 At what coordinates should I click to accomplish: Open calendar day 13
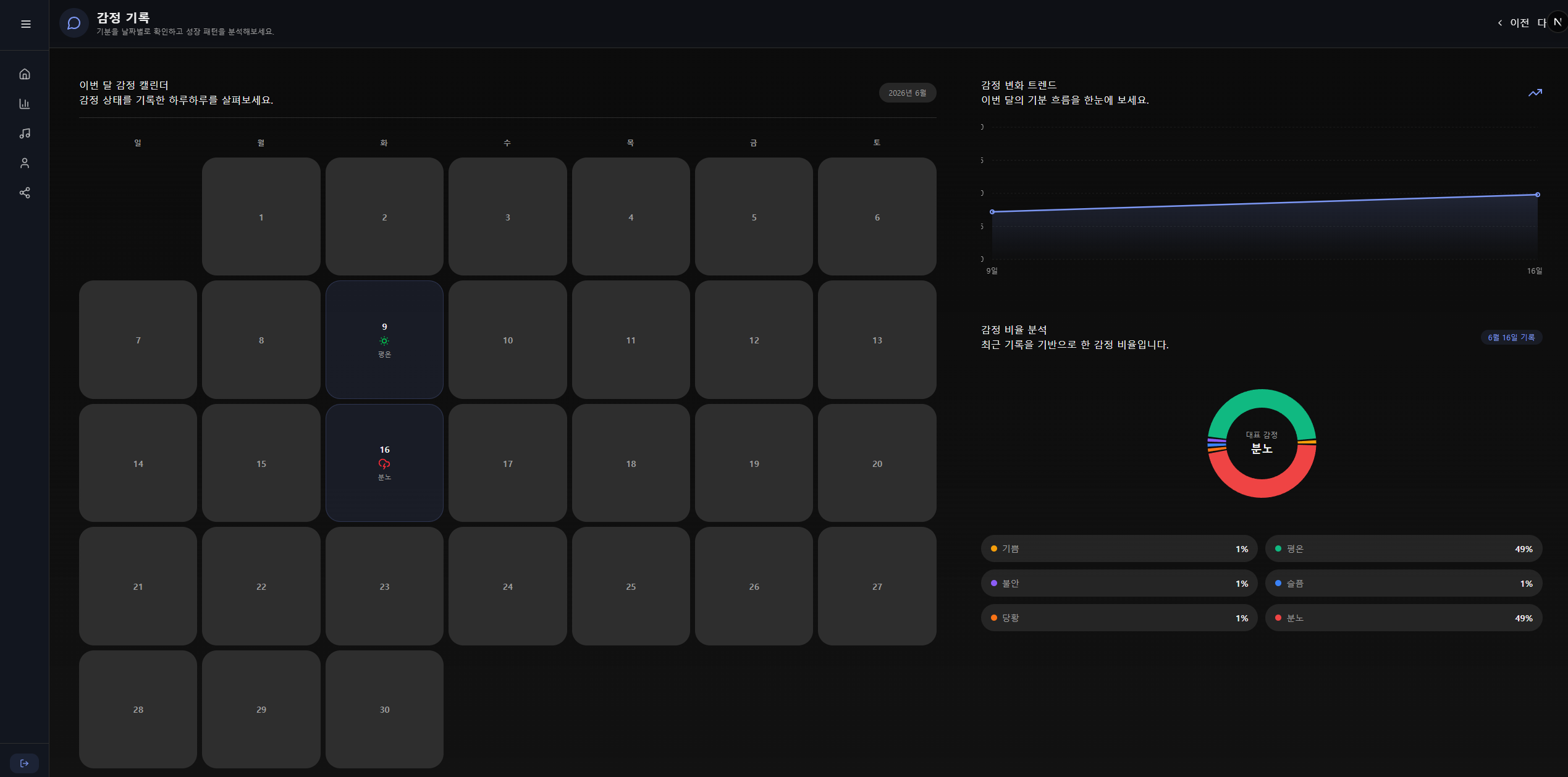coord(877,340)
